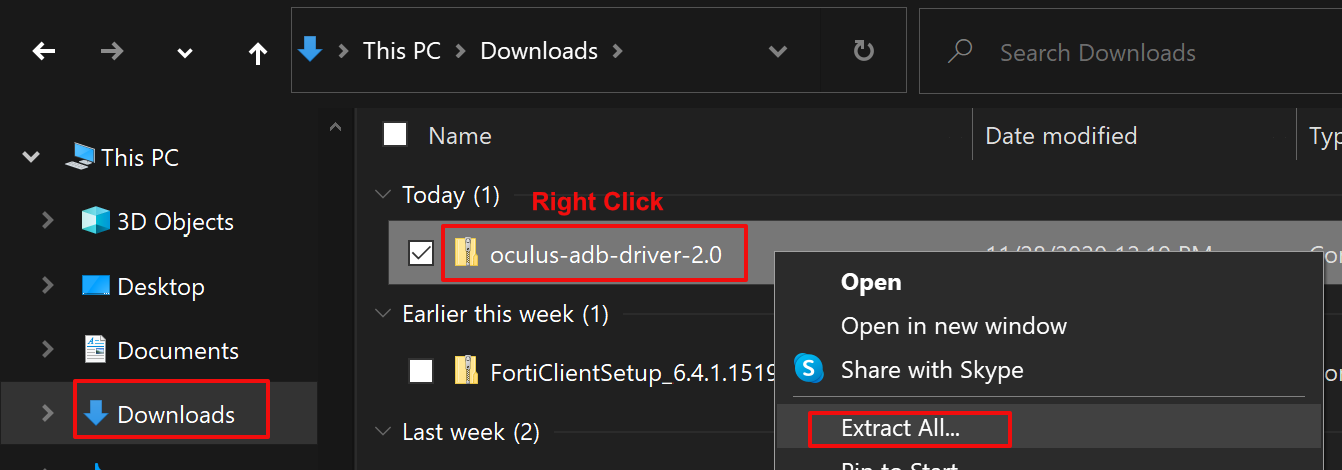The width and height of the screenshot is (1342, 470).
Task: Click the Back navigation arrow
Action: [x=44, y=52]
